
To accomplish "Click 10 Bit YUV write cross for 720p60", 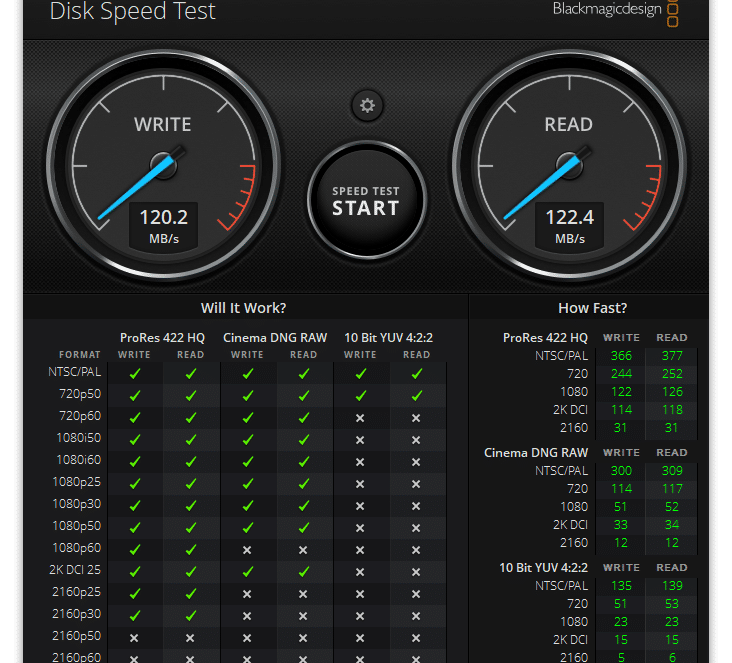I will 360,418.
